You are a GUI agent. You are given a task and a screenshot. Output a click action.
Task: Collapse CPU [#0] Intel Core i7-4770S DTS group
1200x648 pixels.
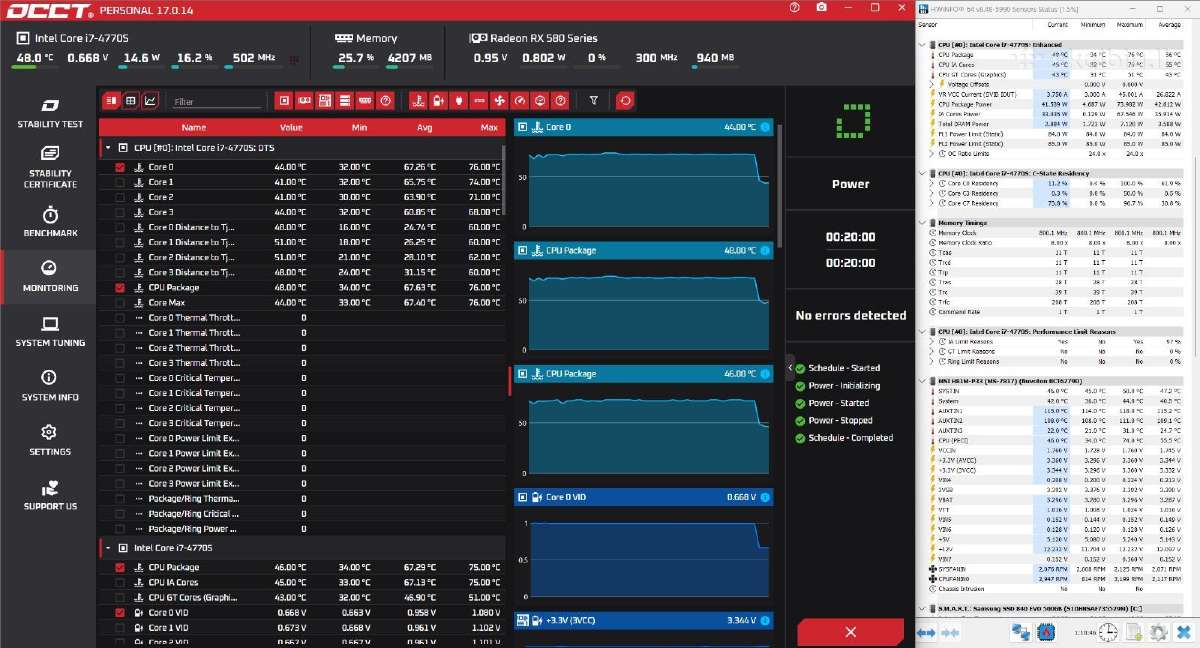pyautogui.click(x=106, y=147)
